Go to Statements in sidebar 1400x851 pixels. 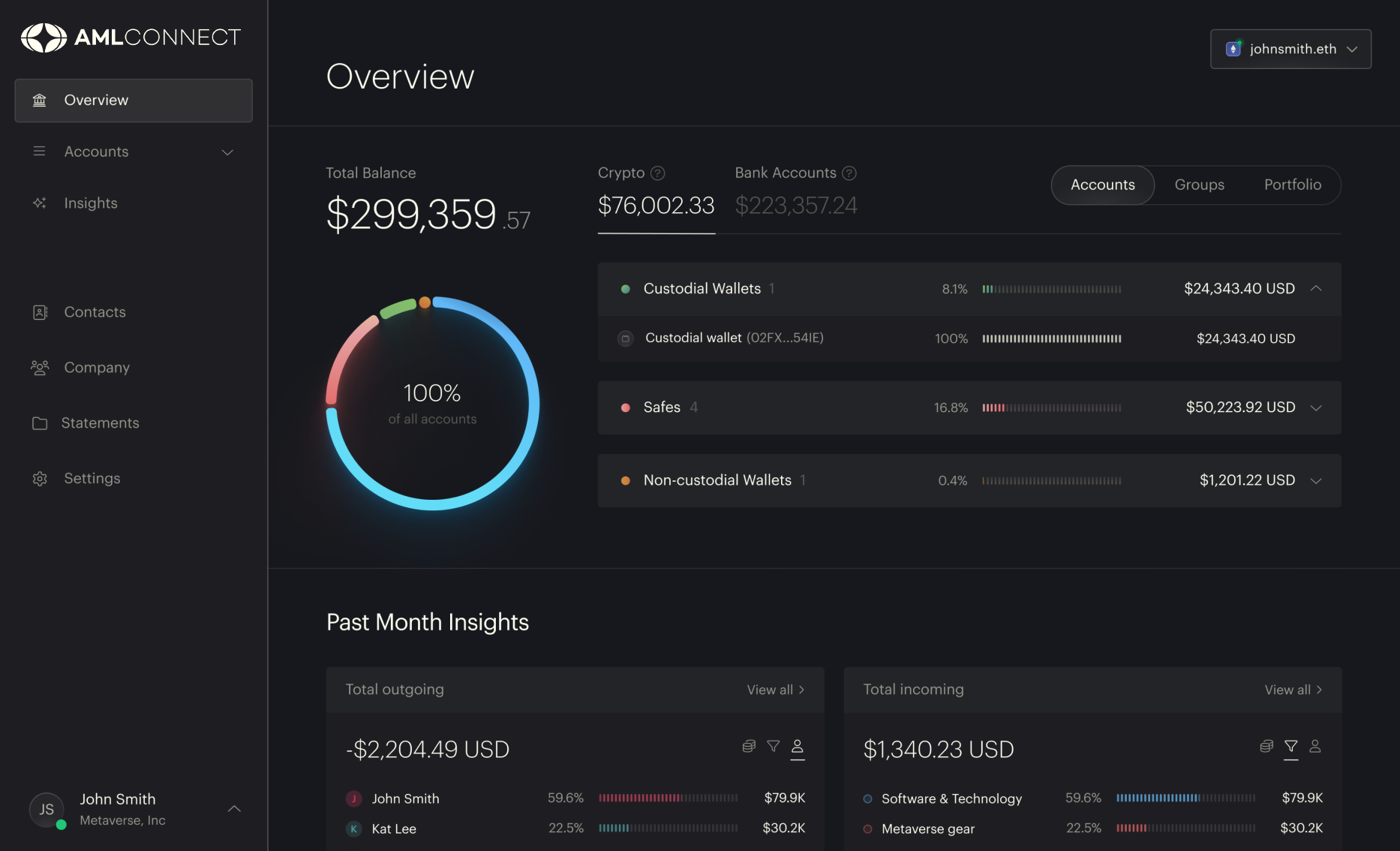(100, 423)
